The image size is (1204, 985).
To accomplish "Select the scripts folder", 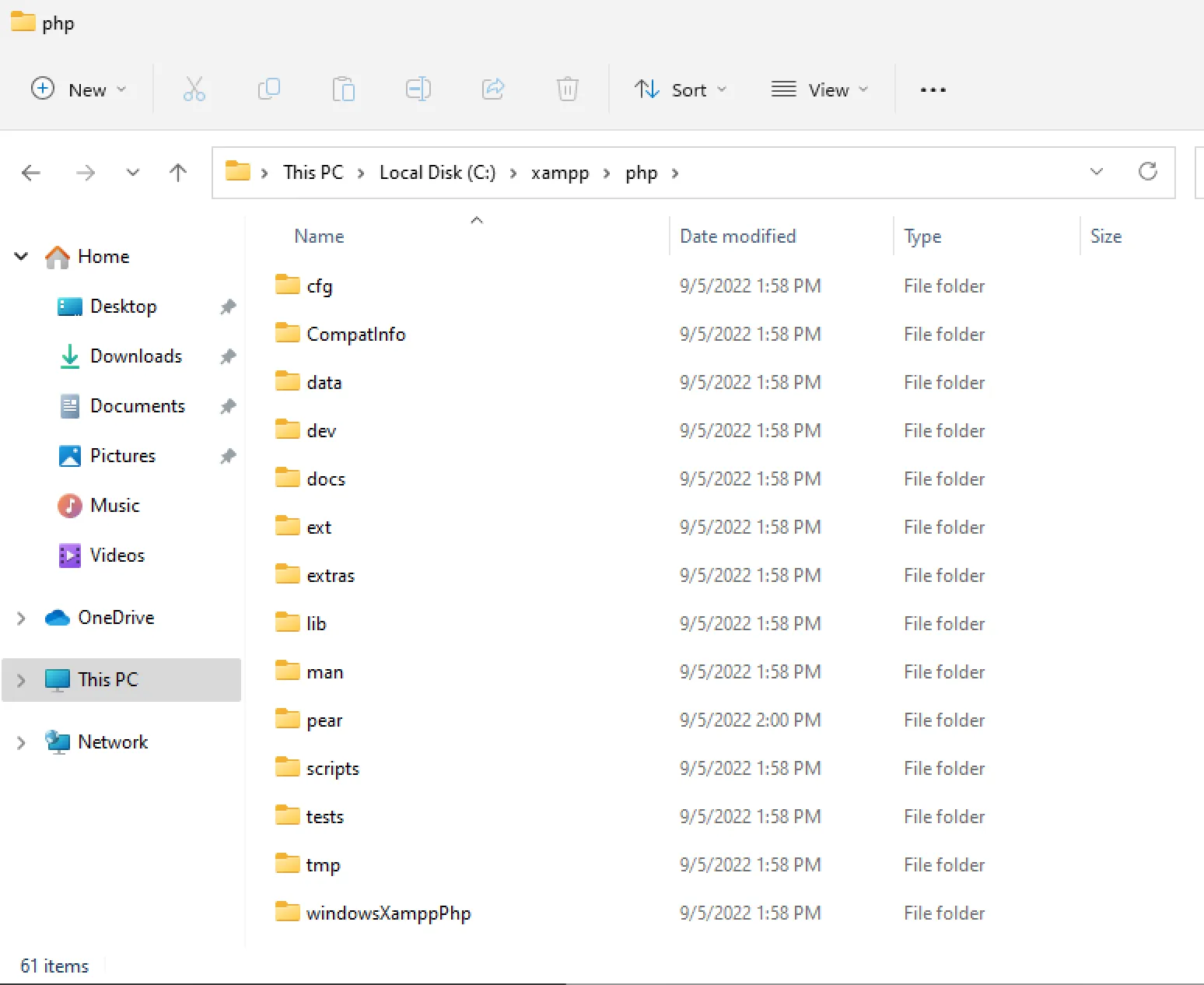I will (333, 769).
